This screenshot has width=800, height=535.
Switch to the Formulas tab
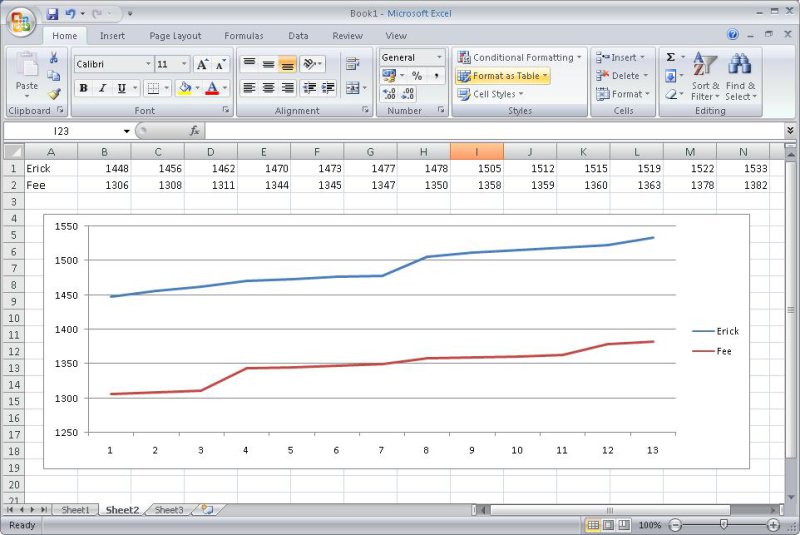click(x=243, y=36)
